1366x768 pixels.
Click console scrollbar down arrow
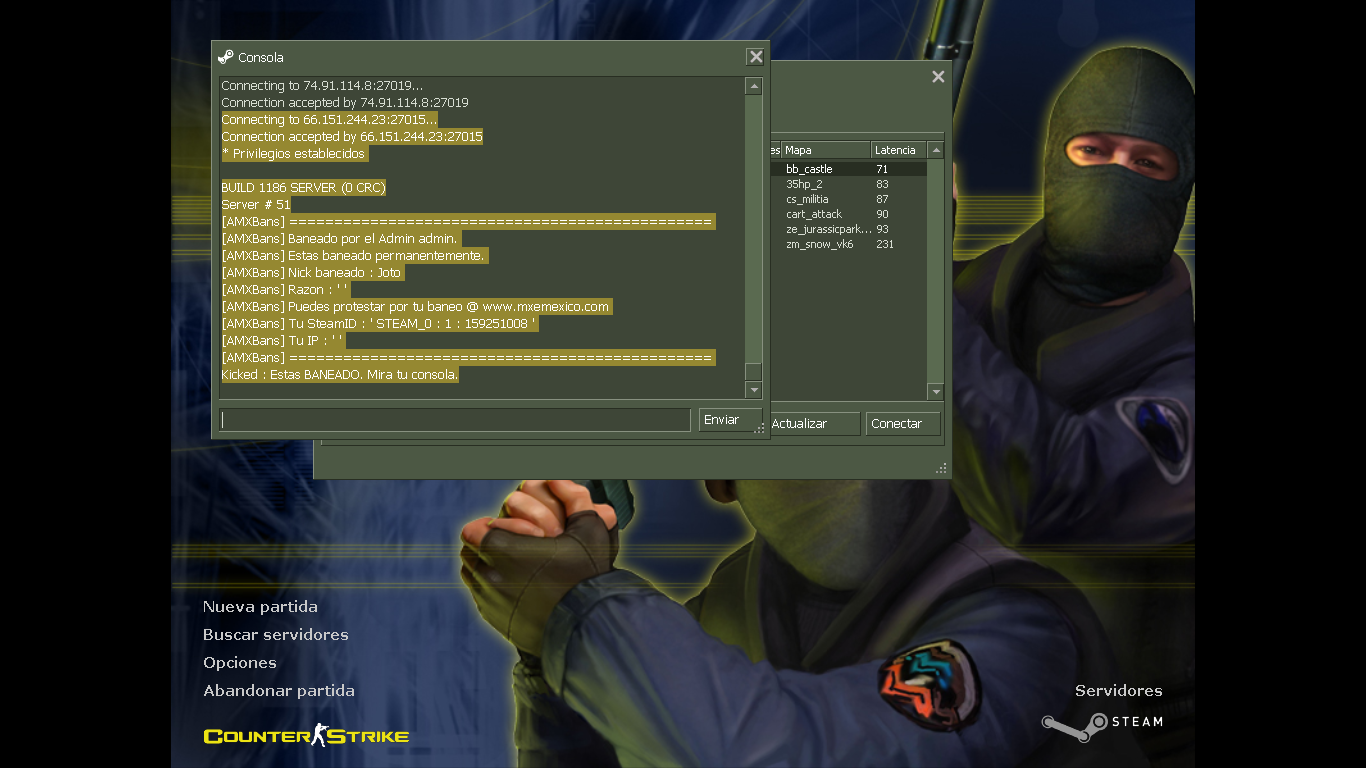(x=754, y=390)
